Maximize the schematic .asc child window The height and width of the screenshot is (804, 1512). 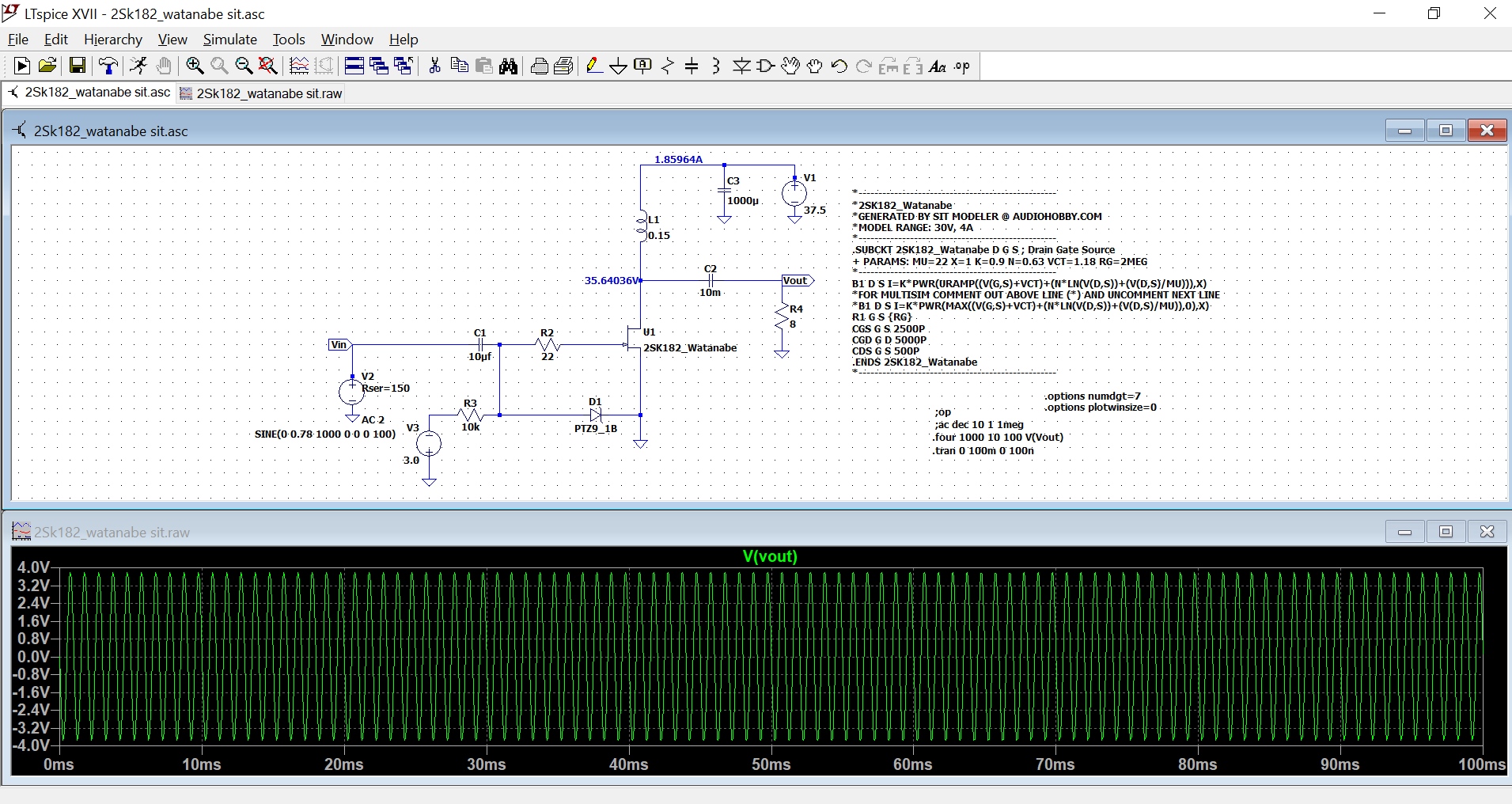coord(1446,131)
